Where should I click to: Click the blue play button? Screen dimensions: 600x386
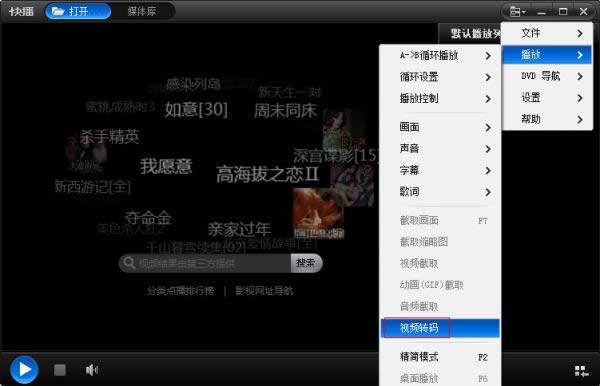point(24,370)
